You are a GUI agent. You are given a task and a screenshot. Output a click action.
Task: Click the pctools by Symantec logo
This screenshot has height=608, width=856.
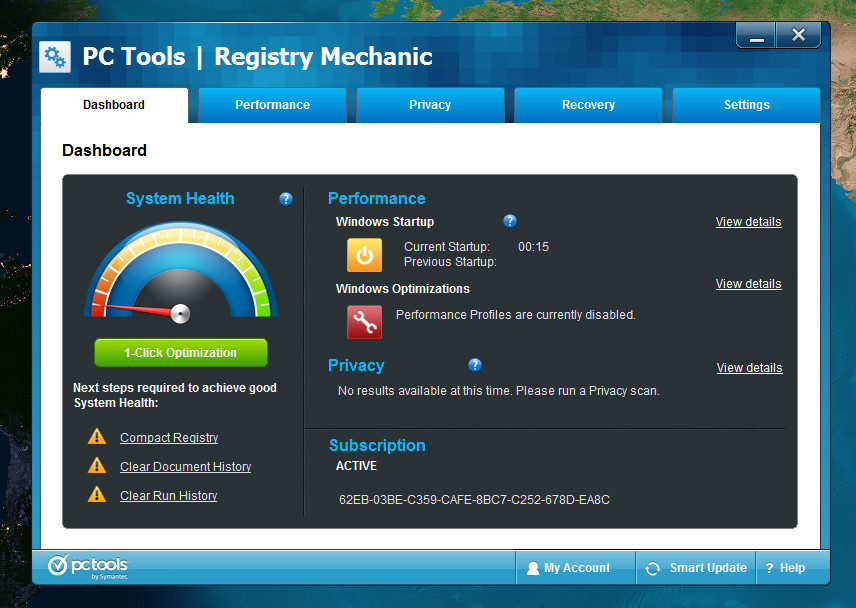[88, 567]
